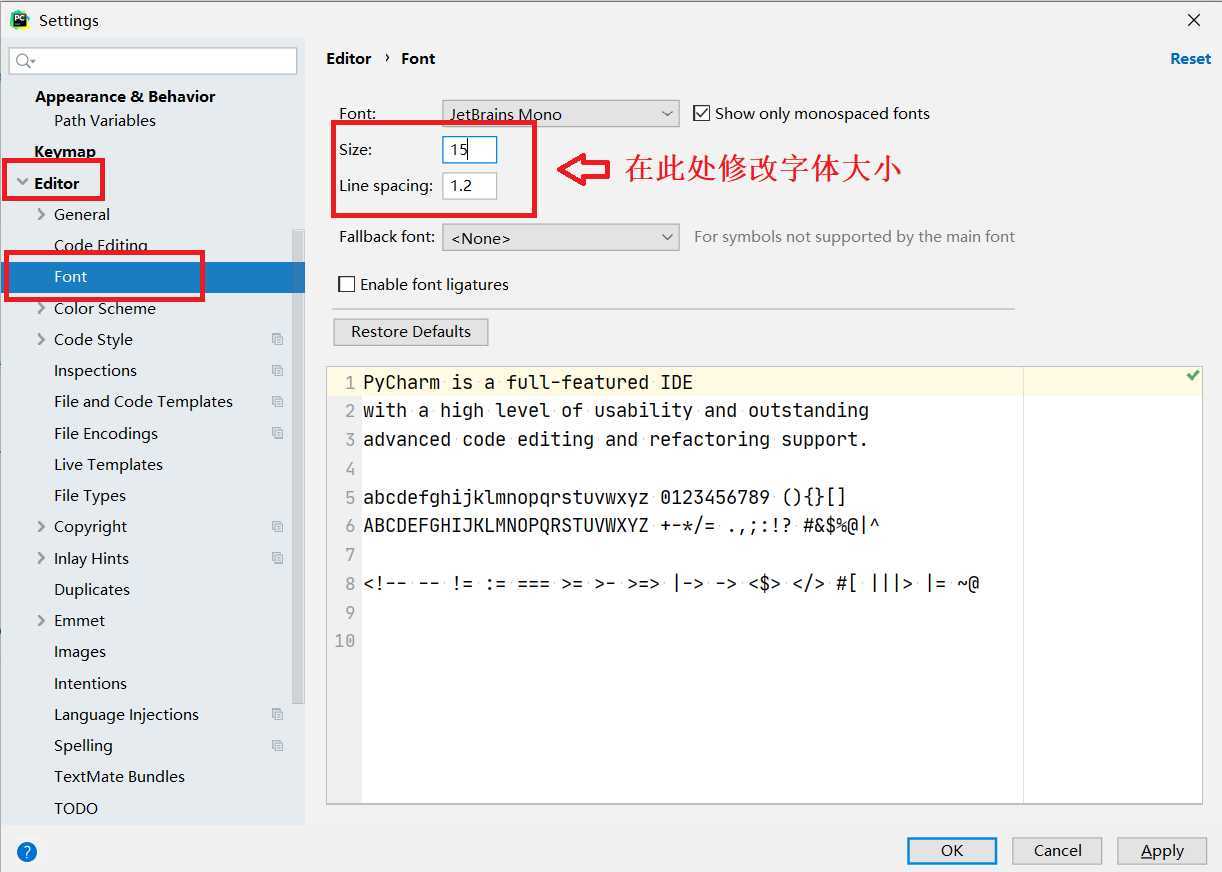The width and height of the screenshot is (1222, 872).
Task: Click the Line spacing input field
Action: pyautogui.click(x=470, y=186)
